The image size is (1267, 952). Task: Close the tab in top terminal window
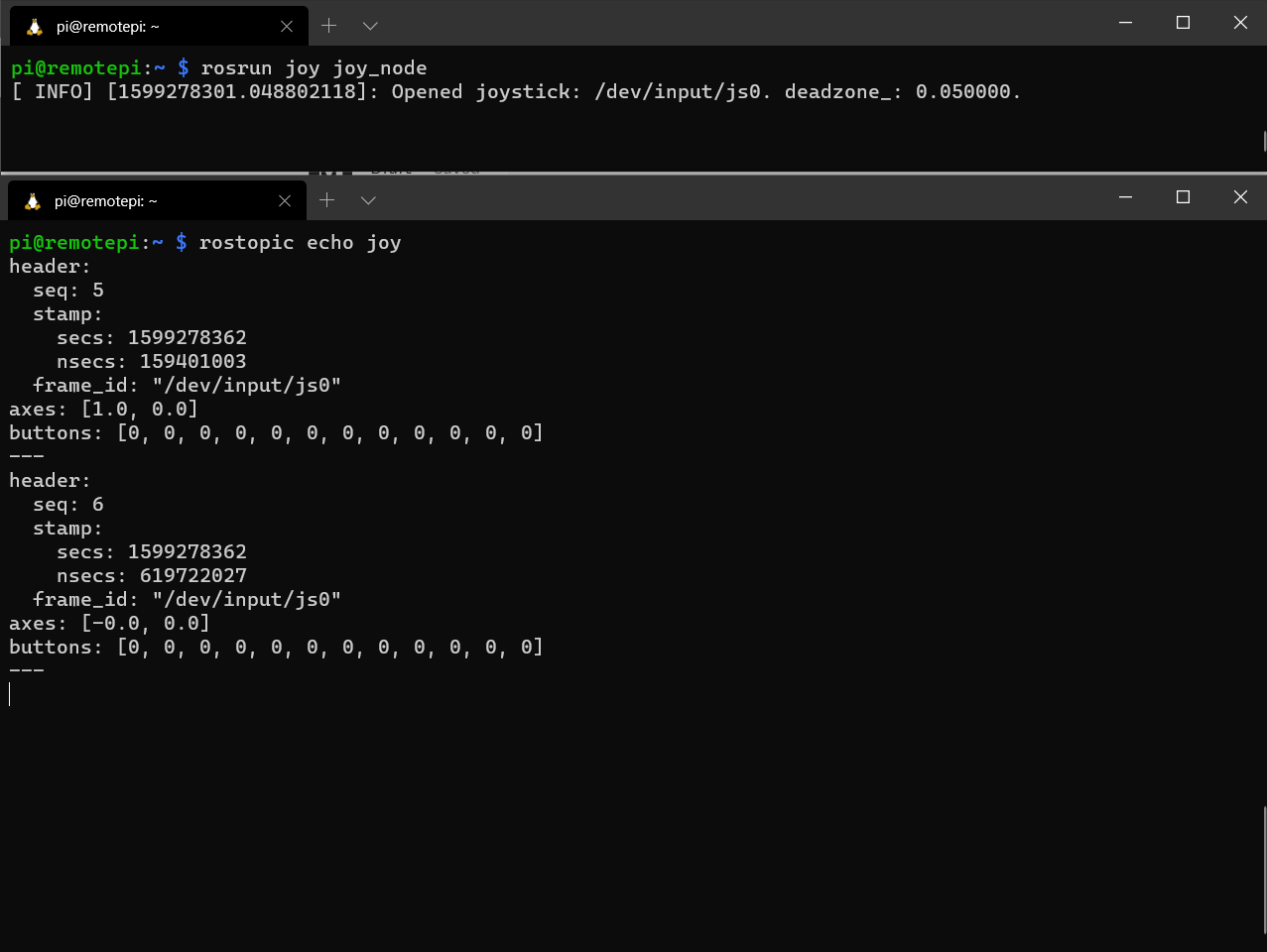click(287, 27)
